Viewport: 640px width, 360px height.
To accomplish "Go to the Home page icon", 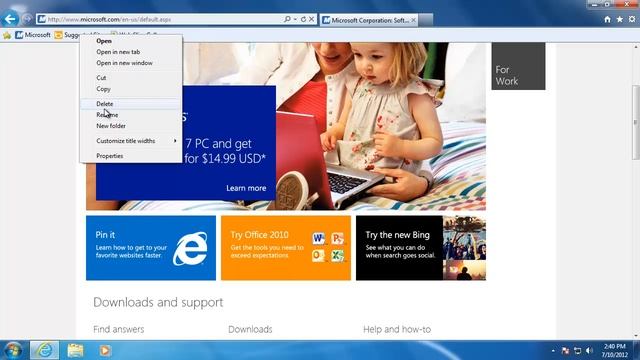I will click(607, 19).
